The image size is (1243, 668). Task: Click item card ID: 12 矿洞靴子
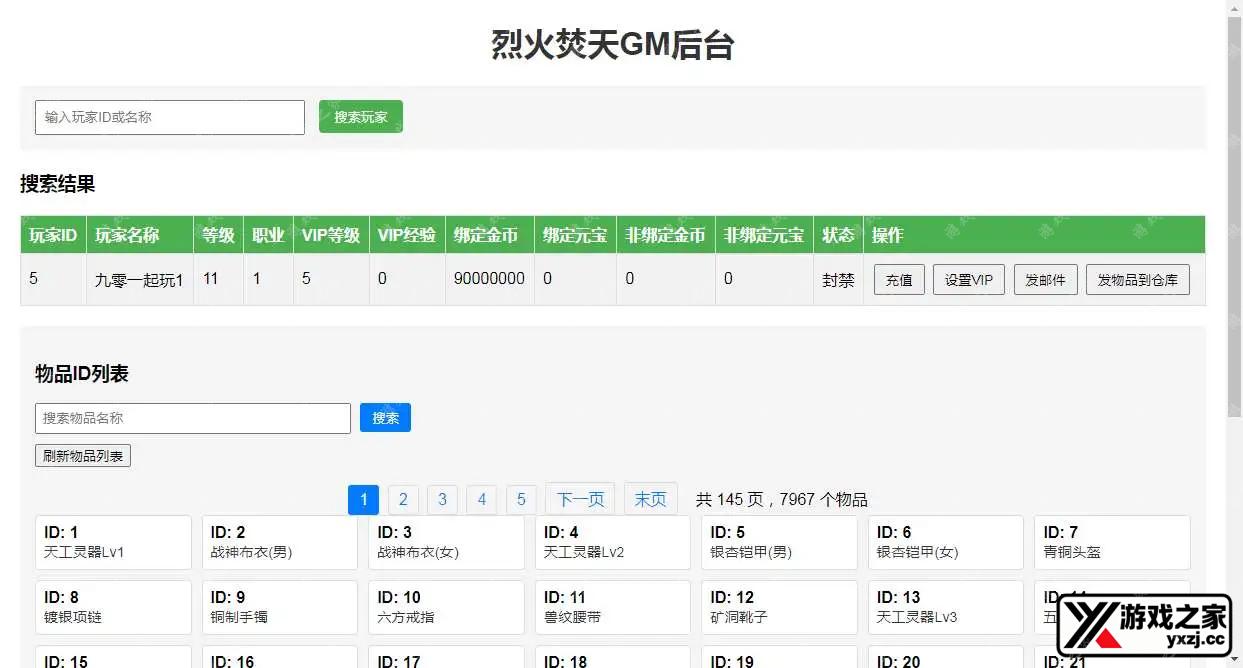779,607
